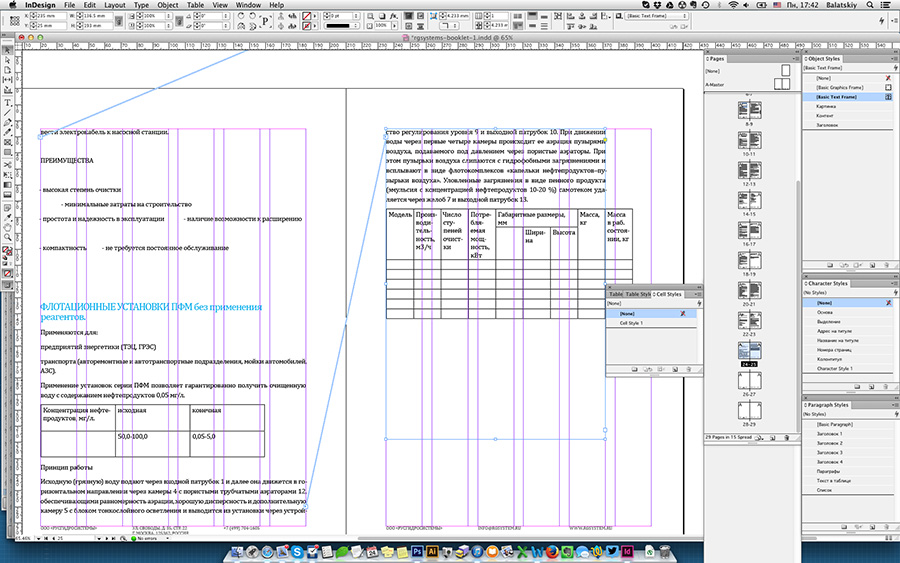Screen dimensions: 900x563
Task: Select Заголовок object style
Action: (847, 125)
